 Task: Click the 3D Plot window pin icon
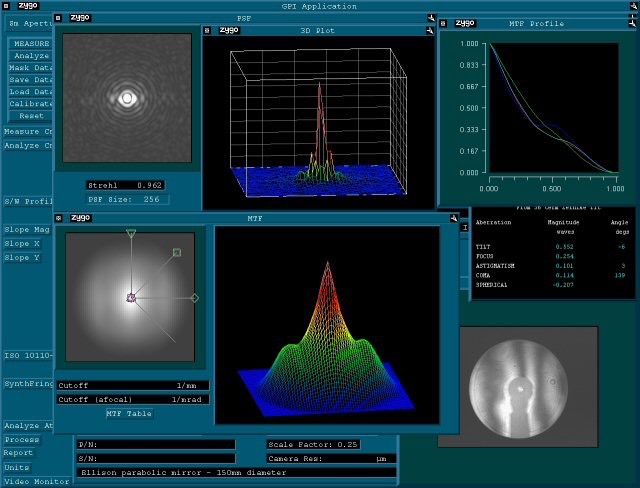click(x=428, y=30)
